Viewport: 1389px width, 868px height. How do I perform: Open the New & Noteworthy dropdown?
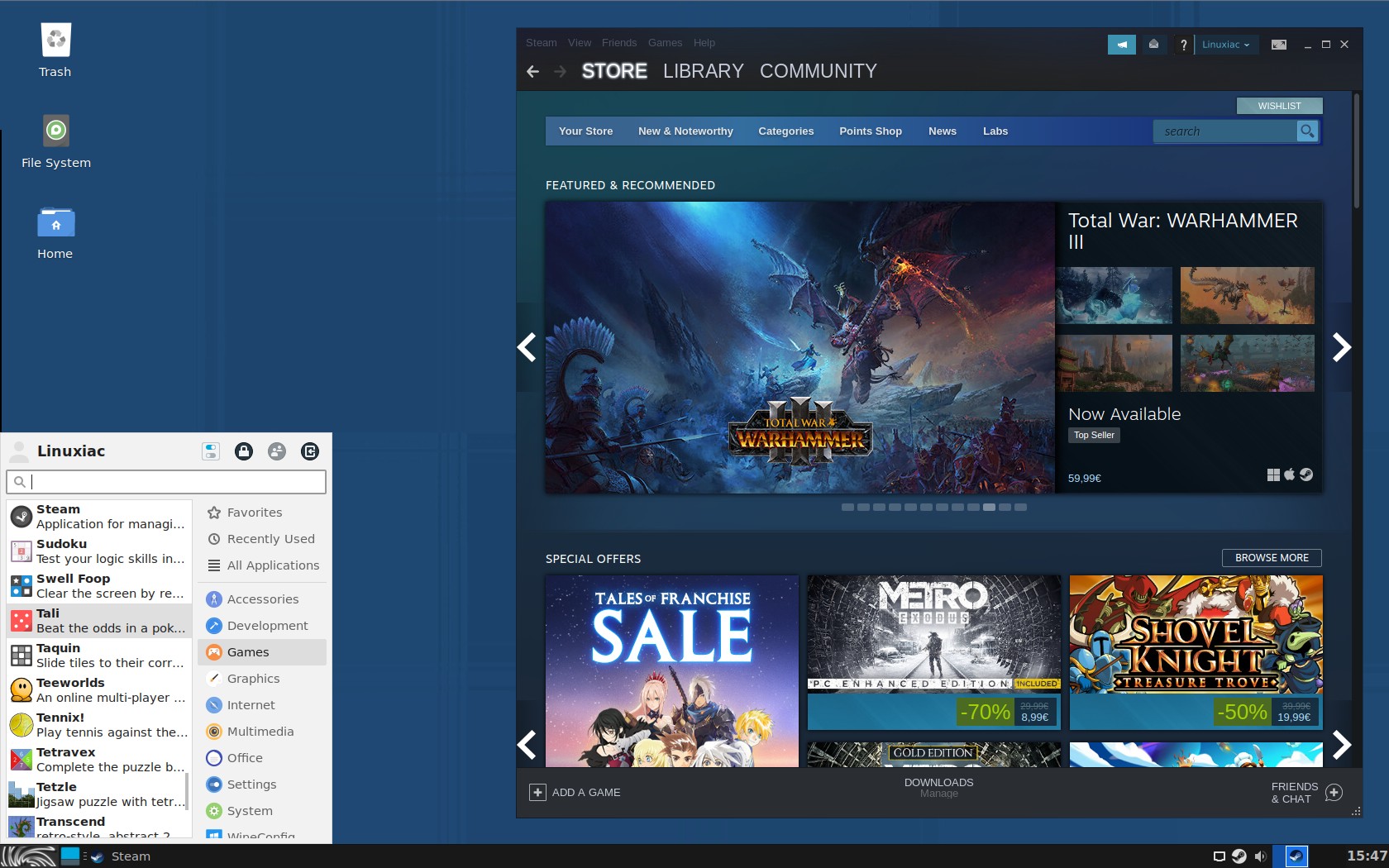685,131
